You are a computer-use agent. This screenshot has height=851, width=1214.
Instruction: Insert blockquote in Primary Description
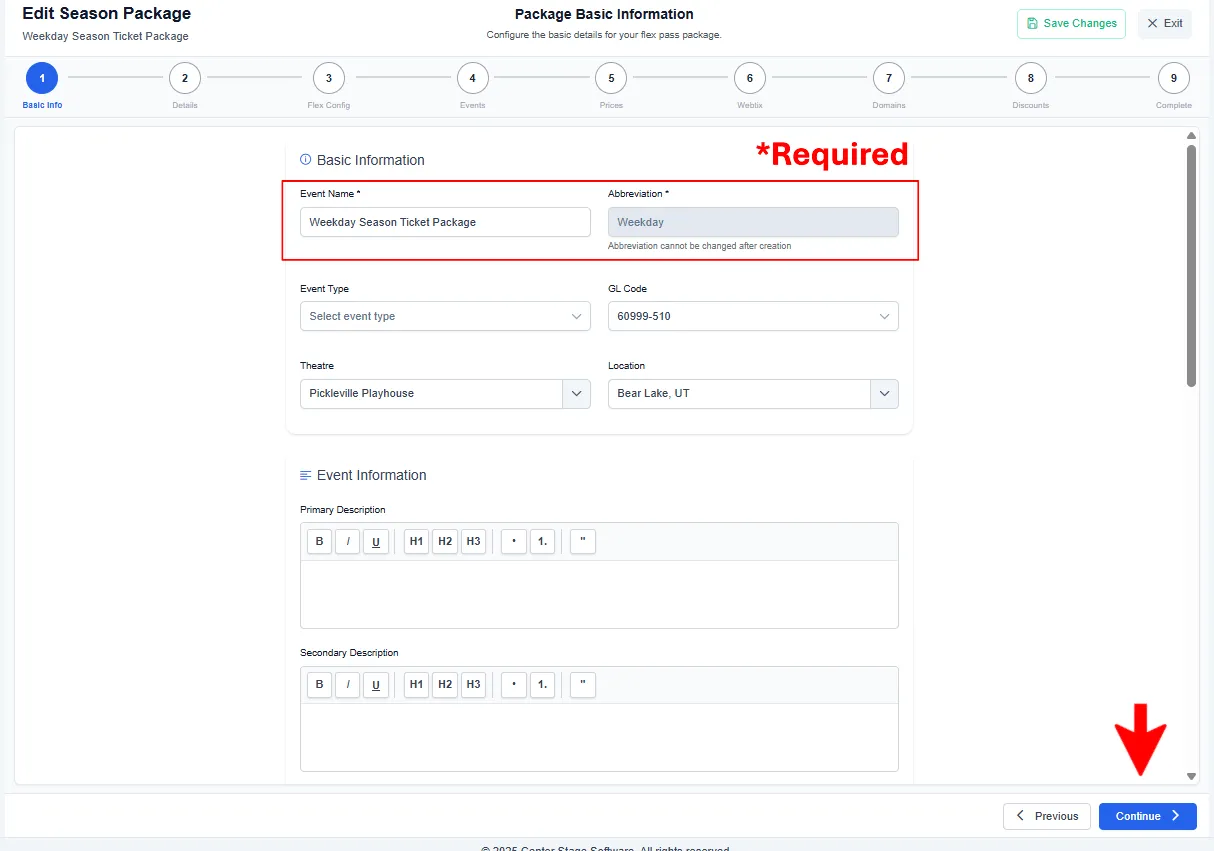(583, 542)
